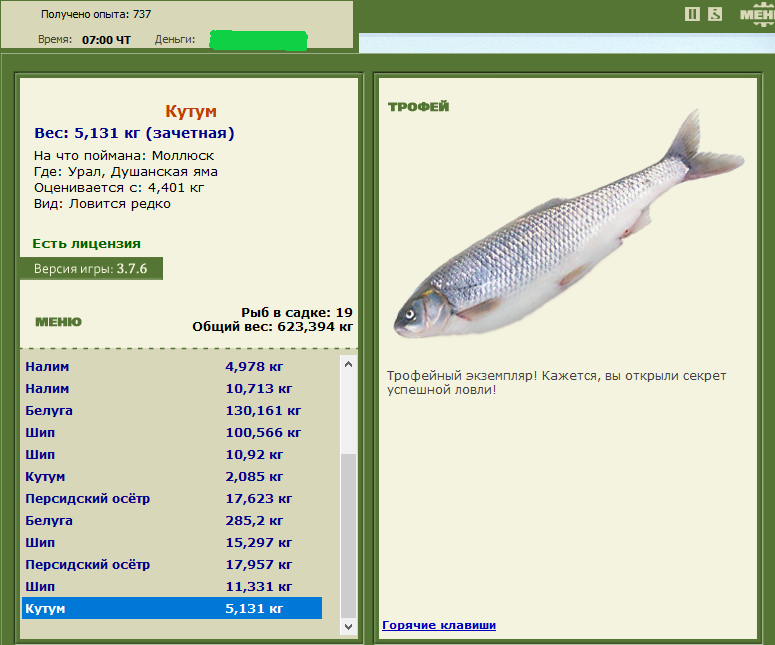
Task: Select the Налим 10,713 кг row
Action: pos(172,388)
